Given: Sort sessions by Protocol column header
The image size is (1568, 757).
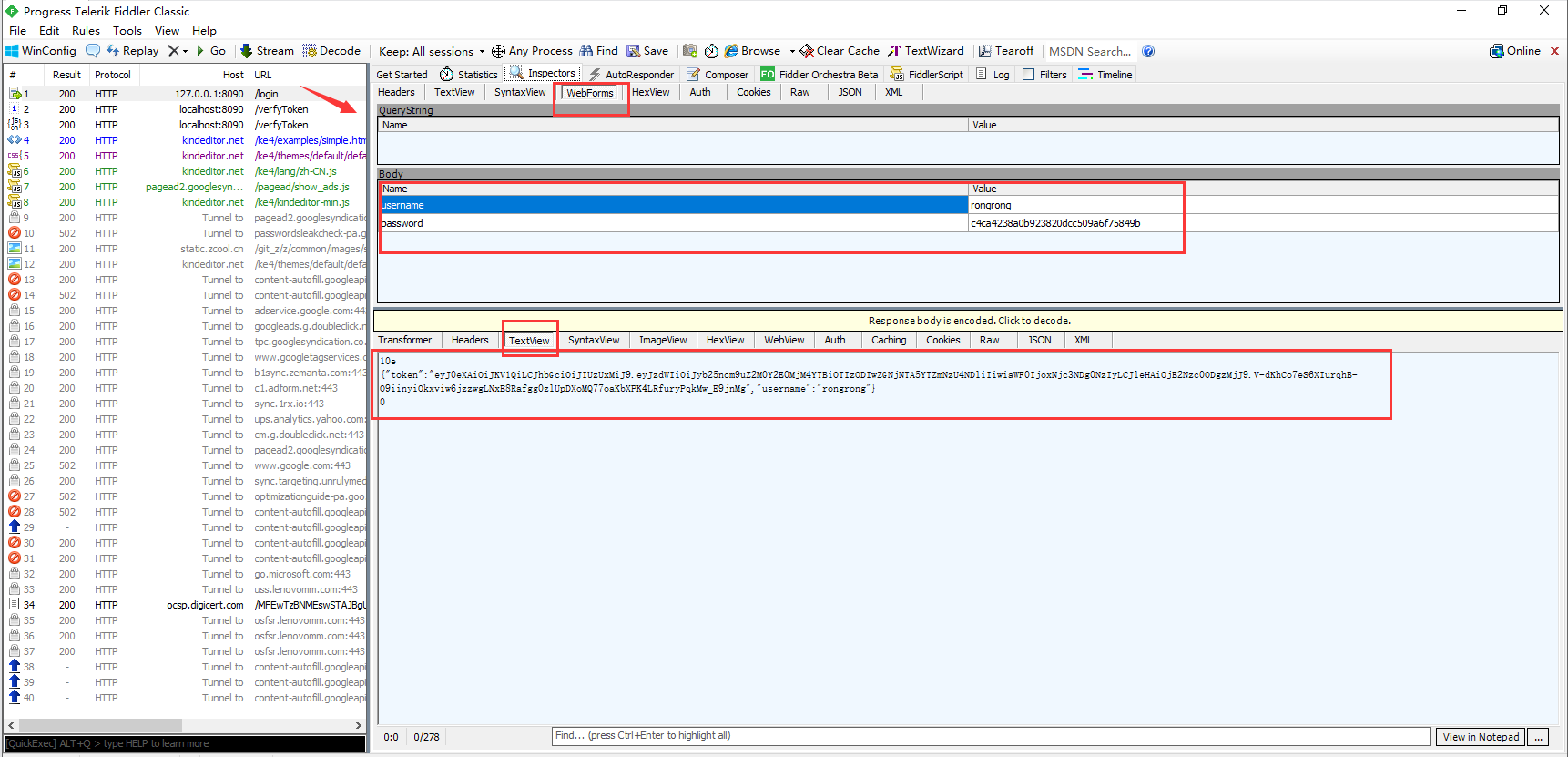Looking at the screenshot, I should (113, 75).
